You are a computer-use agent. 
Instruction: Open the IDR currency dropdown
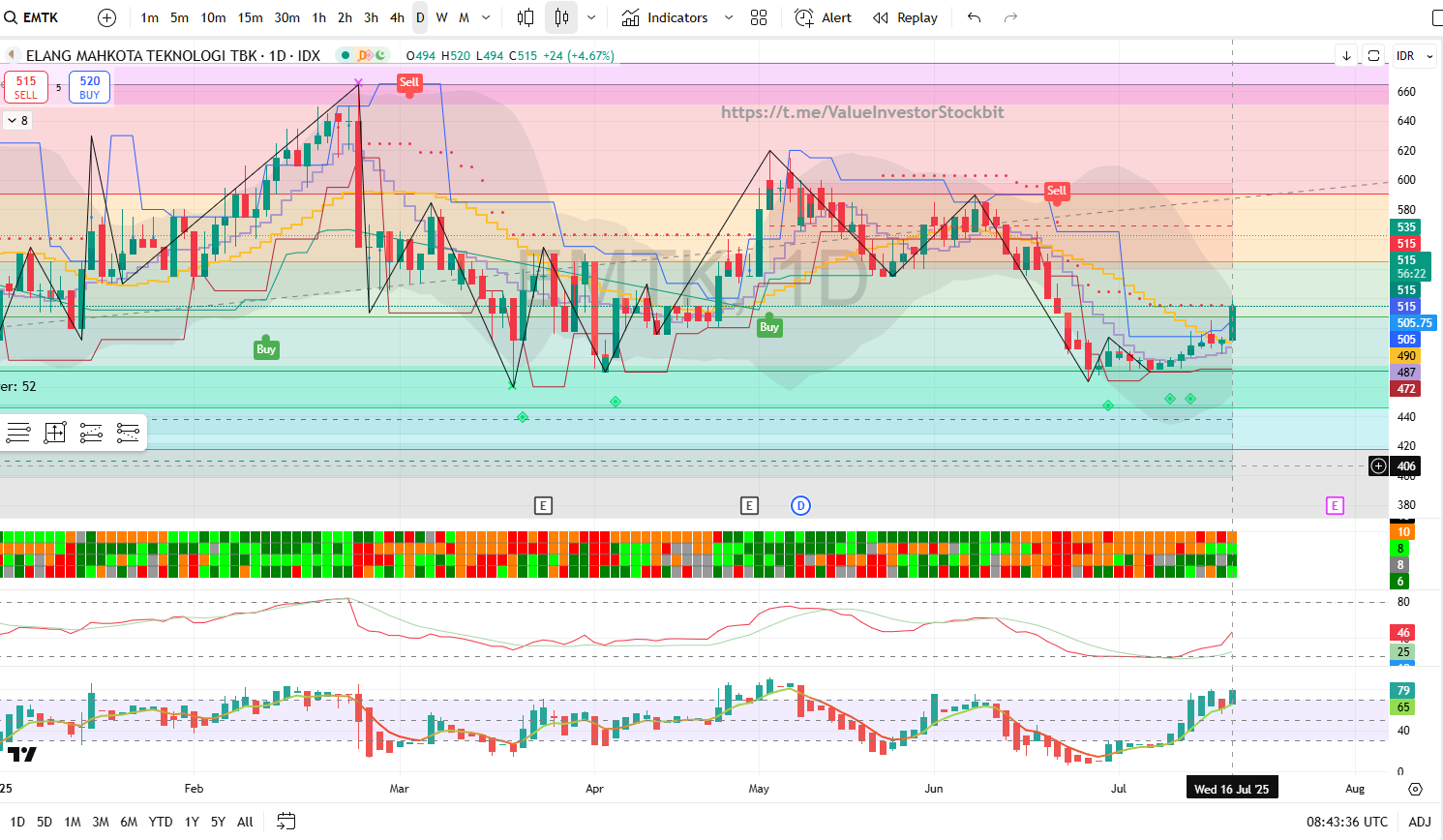click(x=1414, y=56)
